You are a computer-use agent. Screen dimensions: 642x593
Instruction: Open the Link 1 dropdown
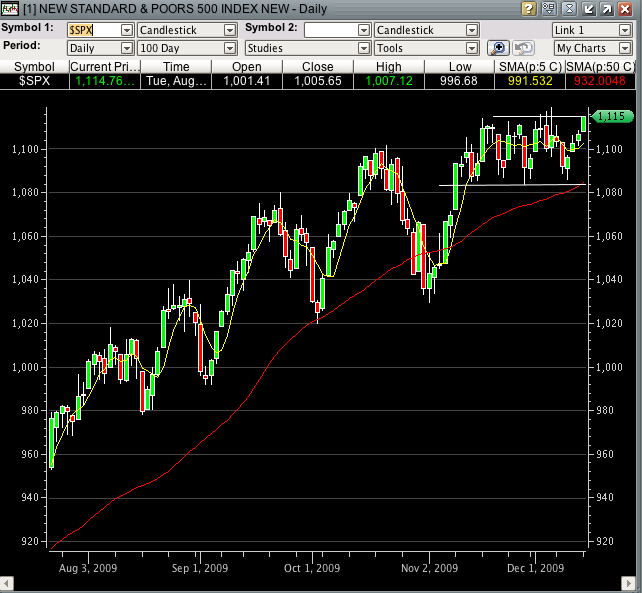coord(626,31)
